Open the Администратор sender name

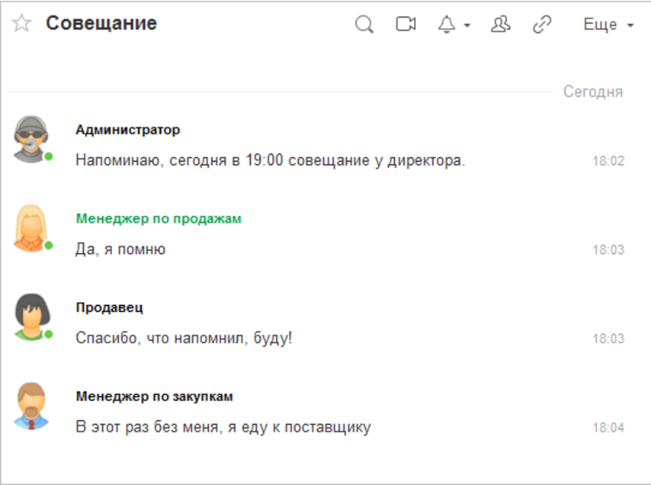pos(128,130)
